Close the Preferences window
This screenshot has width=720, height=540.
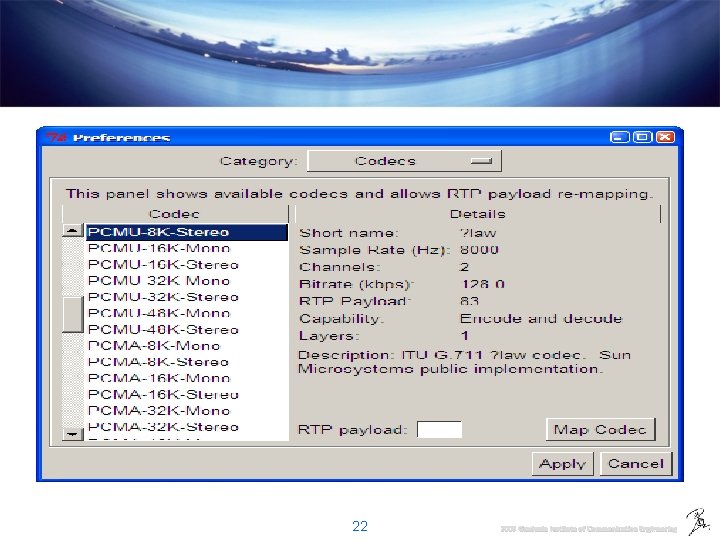[x=665, y=137]
